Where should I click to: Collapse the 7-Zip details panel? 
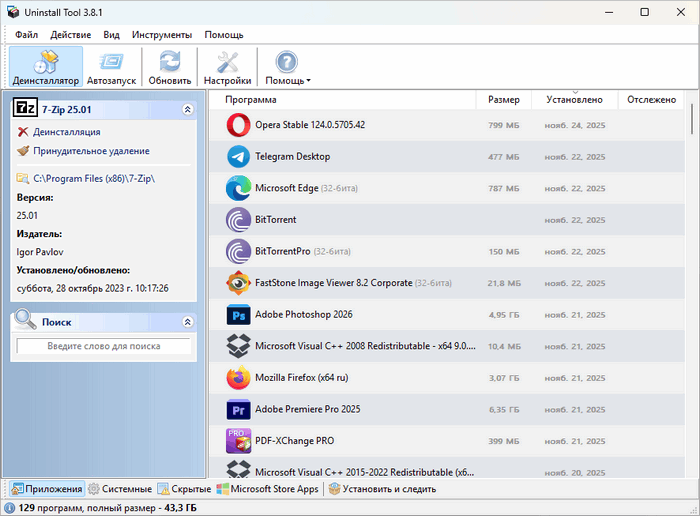tap(187, 109)
